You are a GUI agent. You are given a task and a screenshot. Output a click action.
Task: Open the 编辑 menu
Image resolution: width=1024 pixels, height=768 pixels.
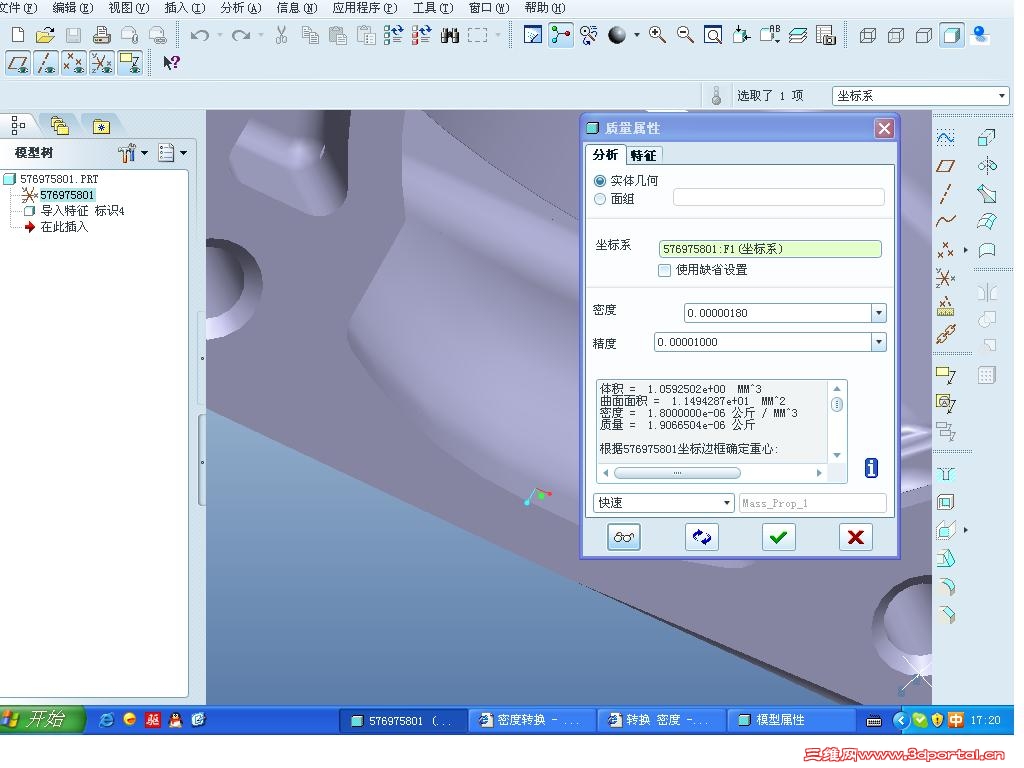point(72,8)
